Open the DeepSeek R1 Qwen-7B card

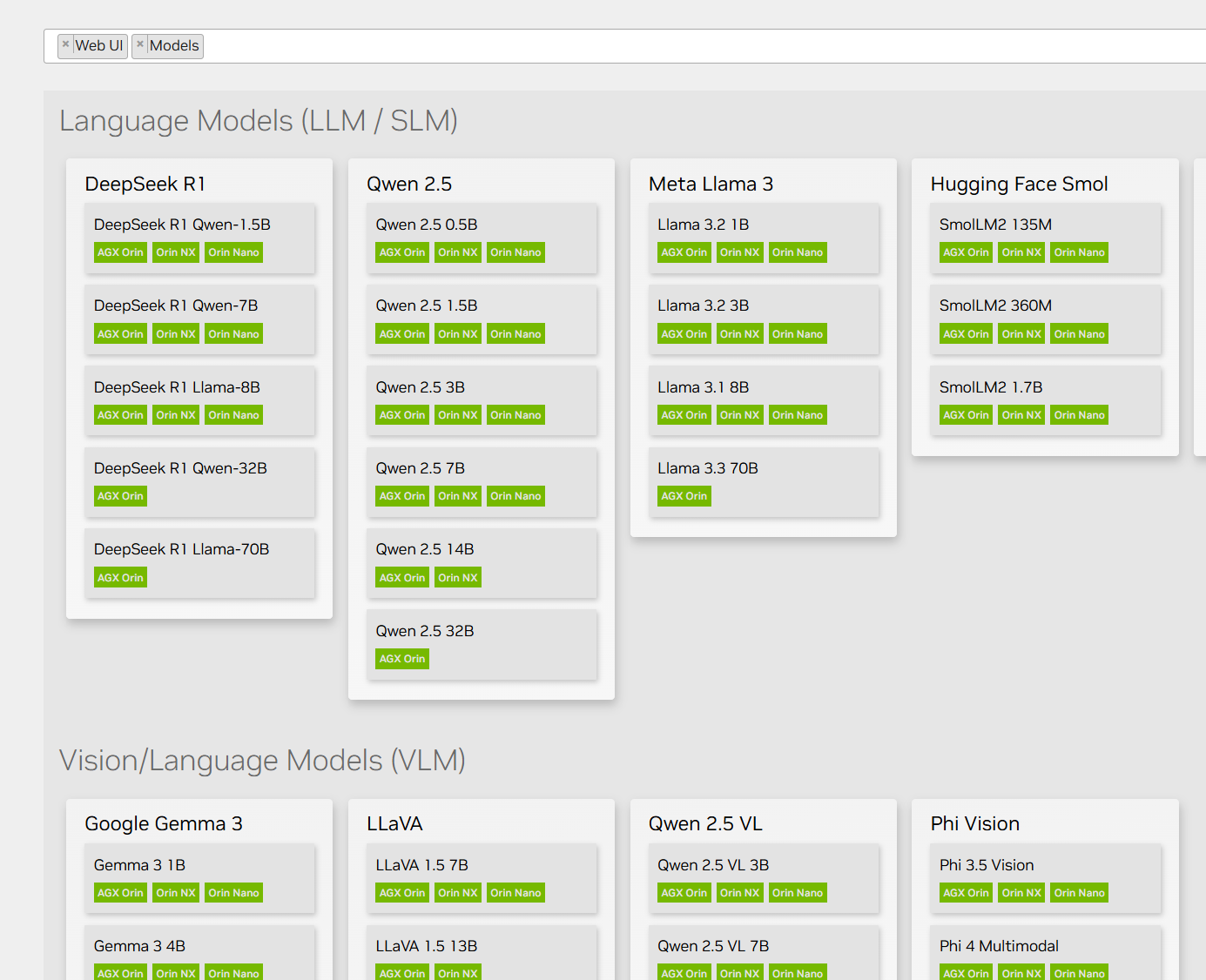click(199, 319)
